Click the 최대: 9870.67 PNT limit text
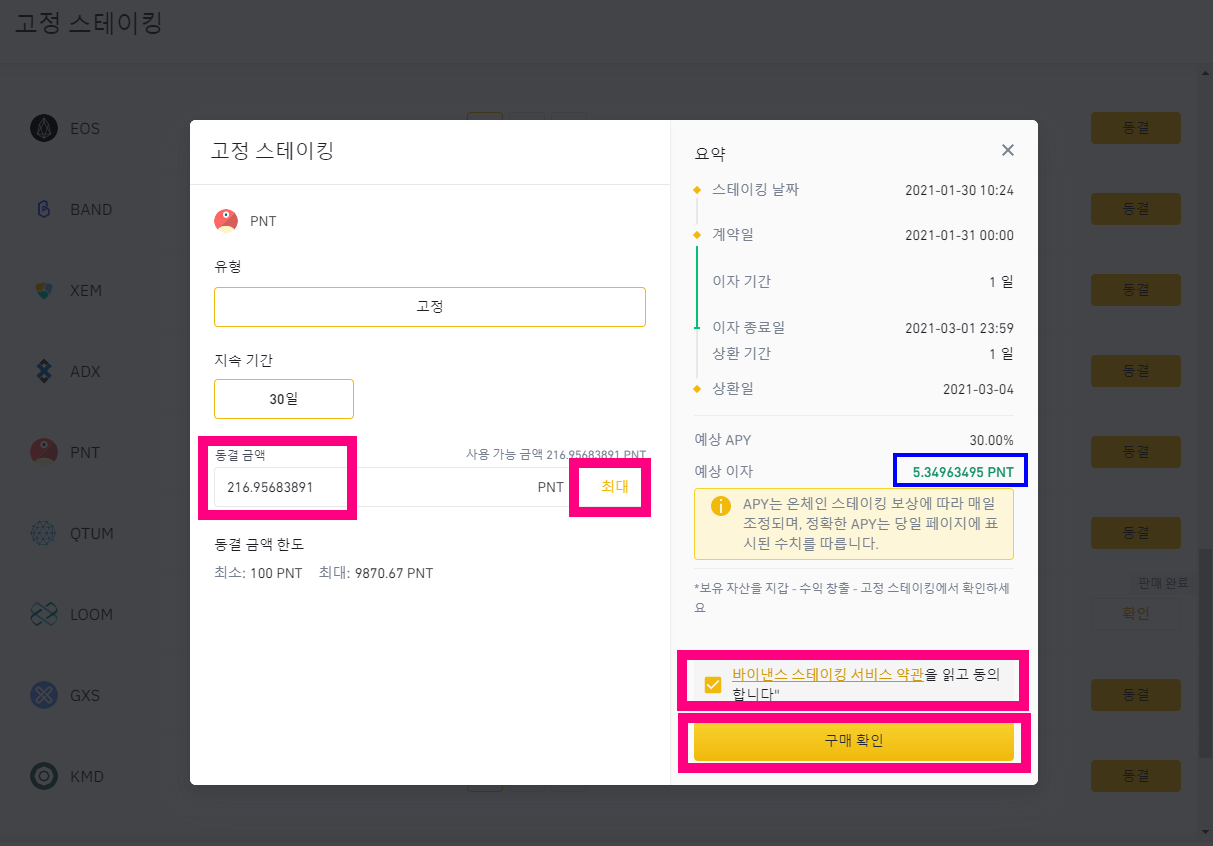The width and height of the screenshot is (1213, 846). (376, 573)
